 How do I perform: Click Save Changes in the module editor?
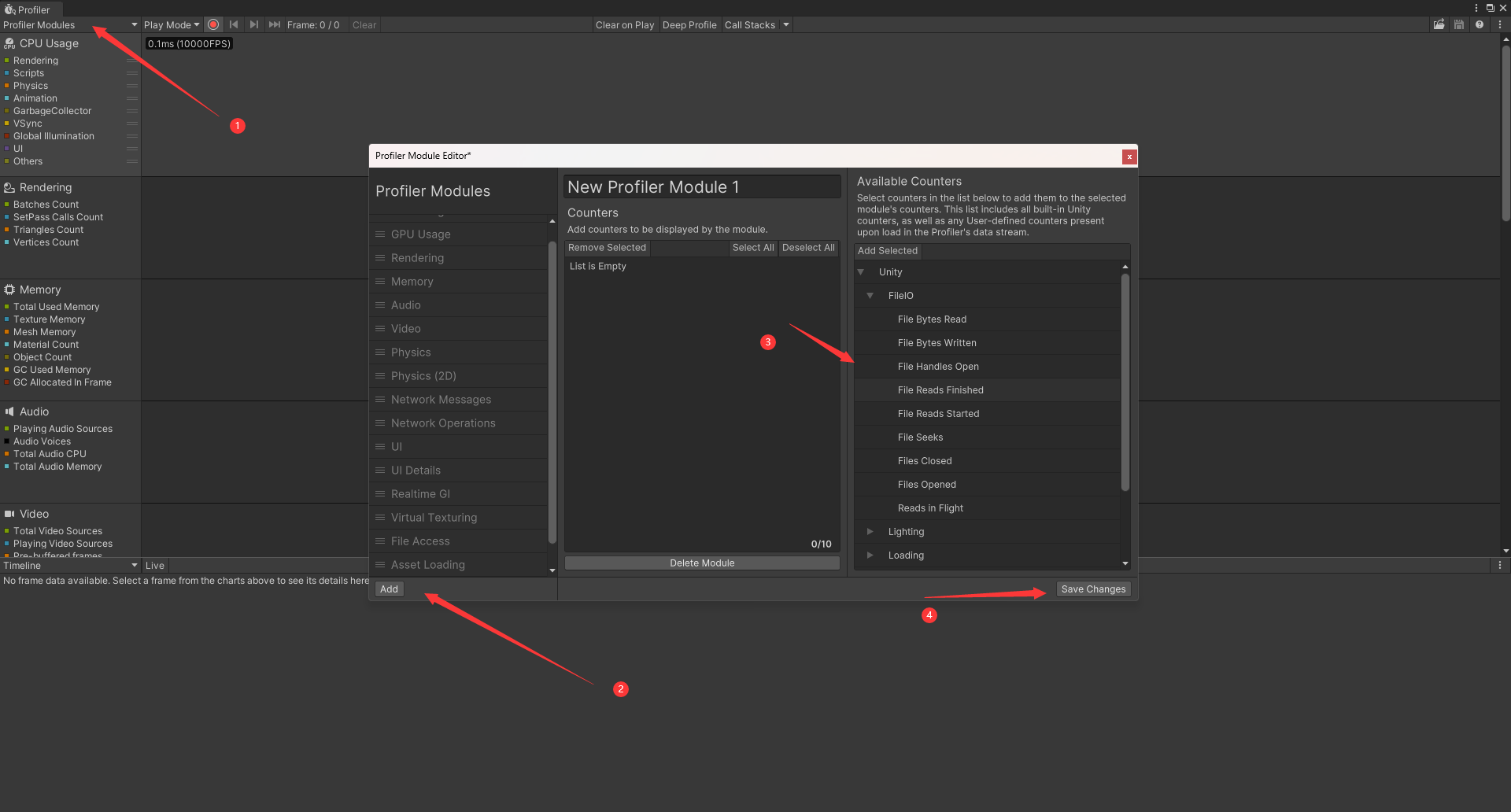(x=1092, y=589)
